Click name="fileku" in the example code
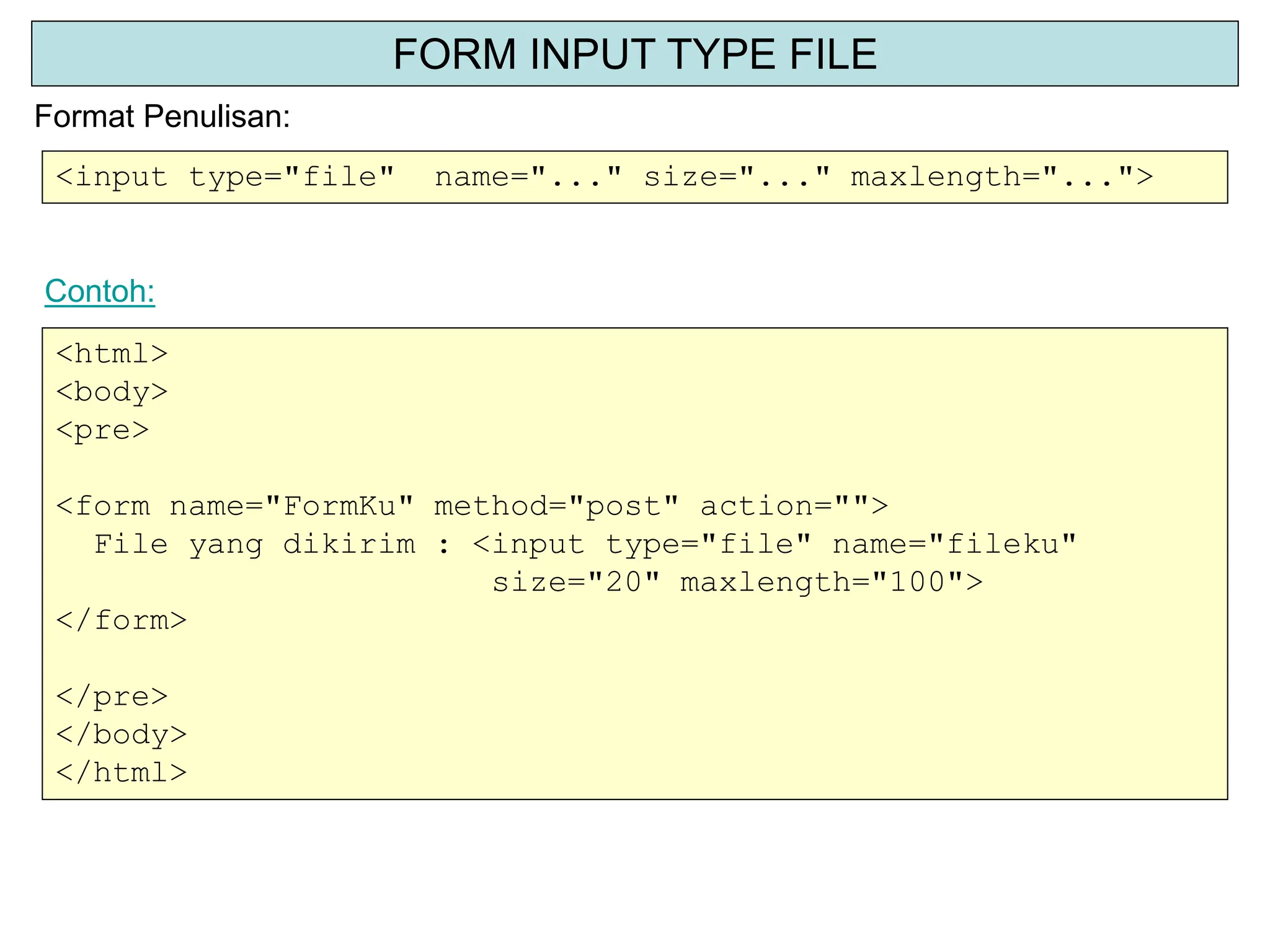 (954, 545)
